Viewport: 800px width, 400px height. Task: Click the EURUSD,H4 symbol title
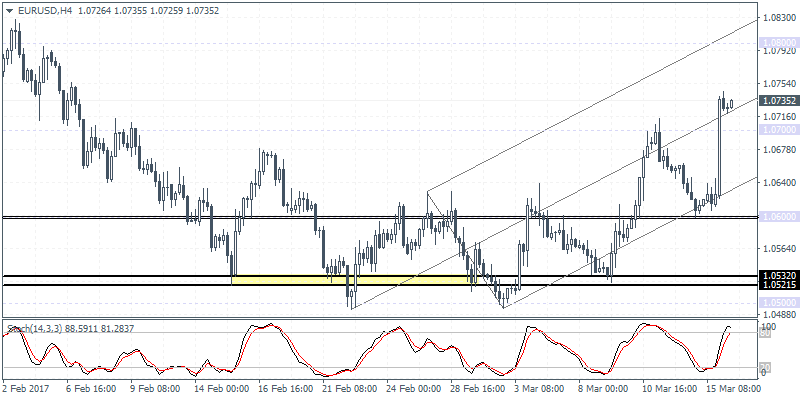tap(44, 11)
